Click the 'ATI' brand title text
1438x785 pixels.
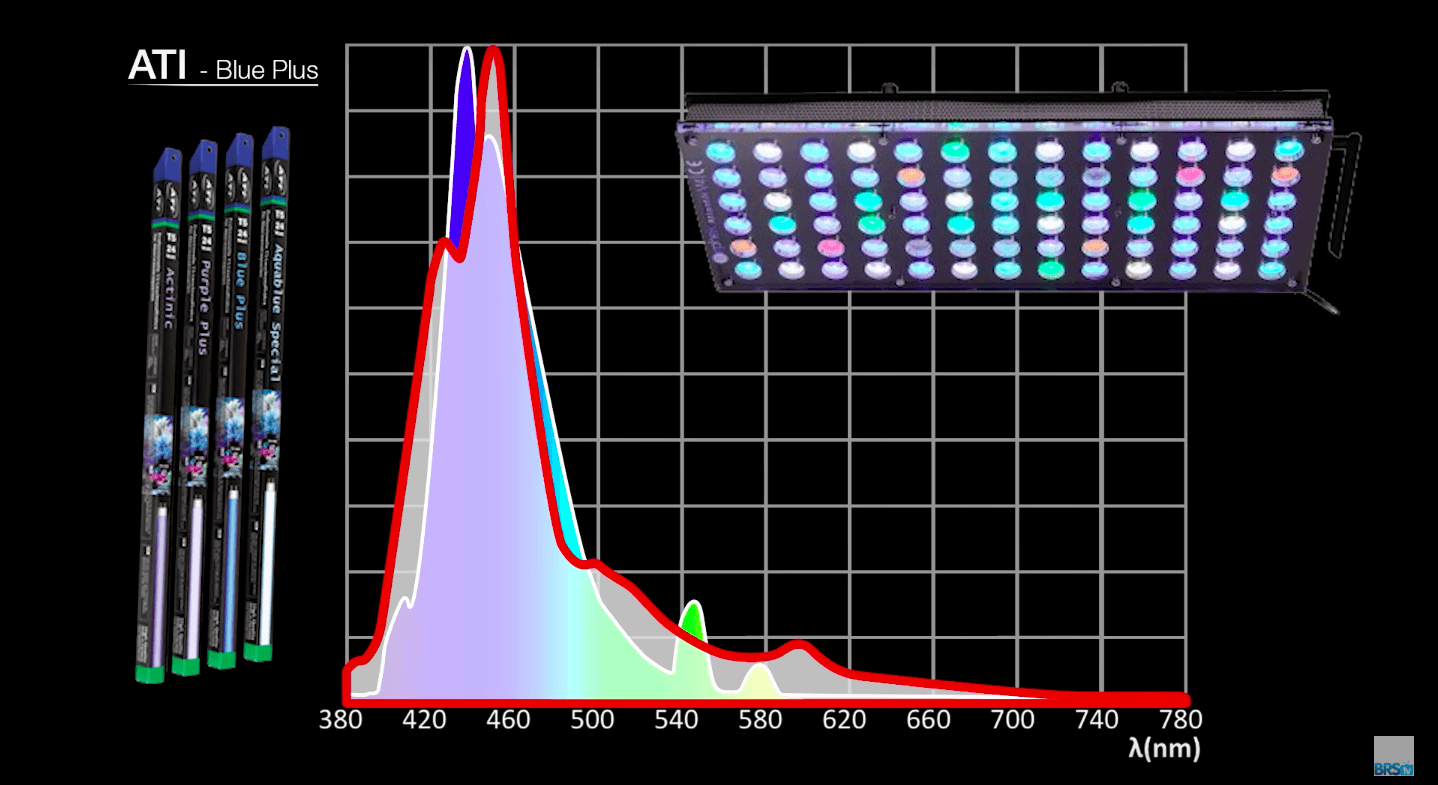[x=157, y=66]
